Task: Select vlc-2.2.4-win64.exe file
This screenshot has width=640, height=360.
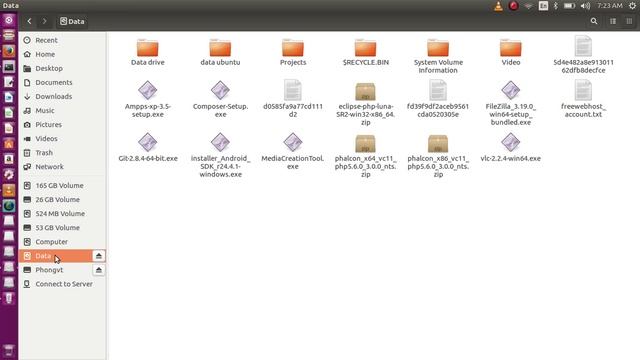Action: coord(511,147)
